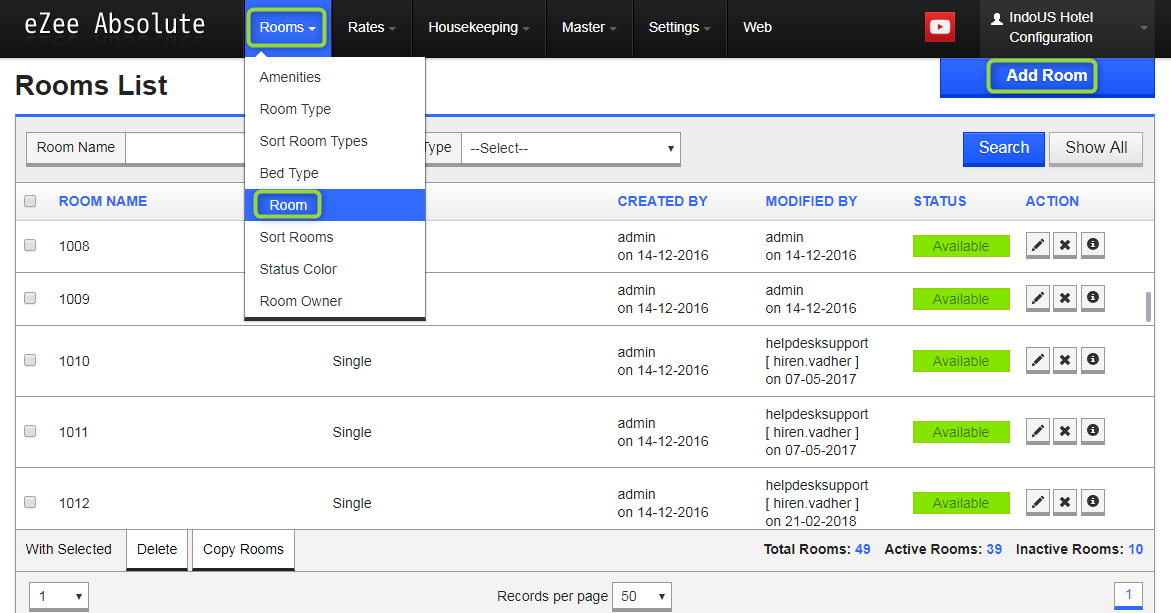Screen dimensions: 1171x613
Task: Delete room 1008 with X icon
Action: tap(1065, 245)
